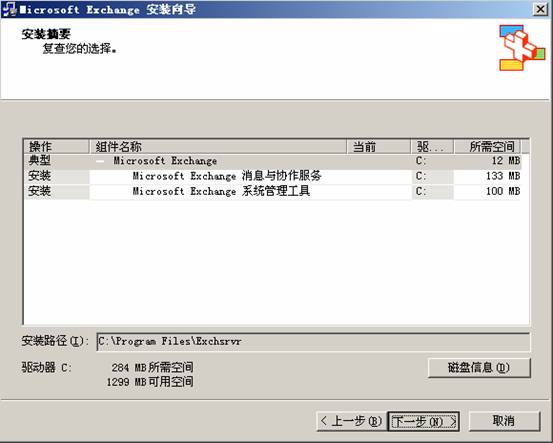Screen dimensions: 553x443
Task: Select Microsoft Exchange 消息与协作服务 row
Action: pos(273,176)
